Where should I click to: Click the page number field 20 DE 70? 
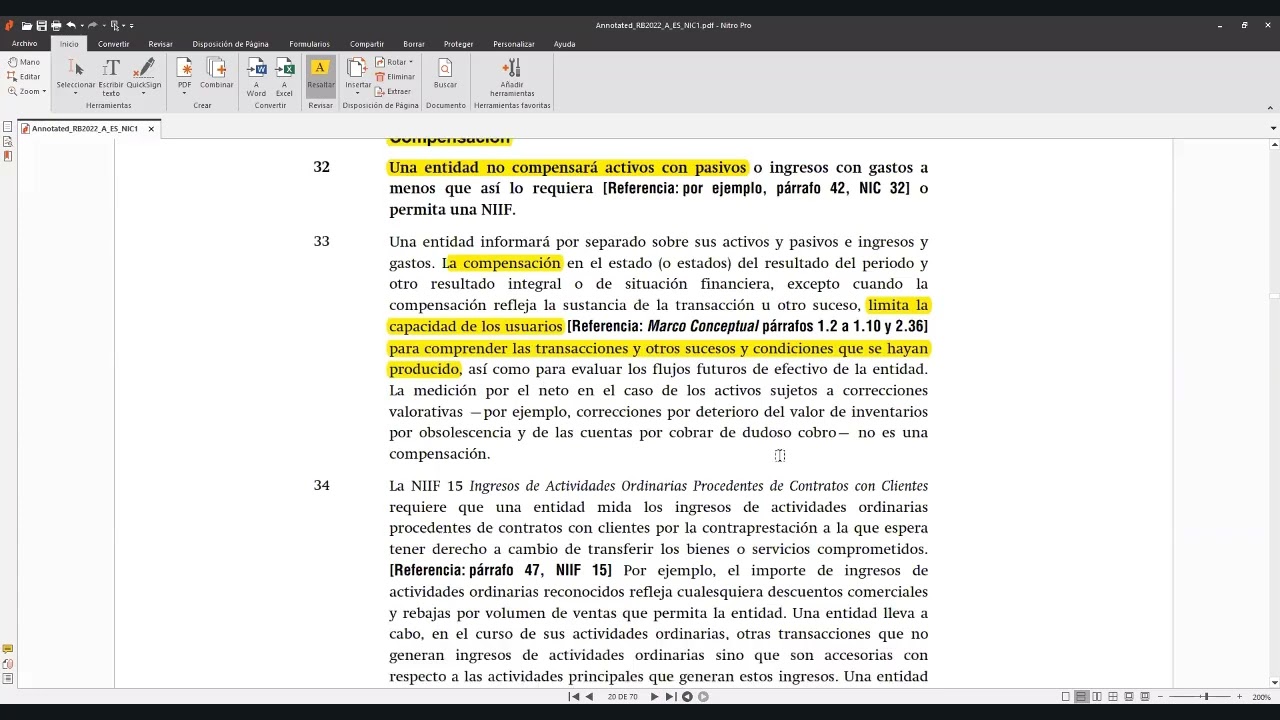pos(622,696)
